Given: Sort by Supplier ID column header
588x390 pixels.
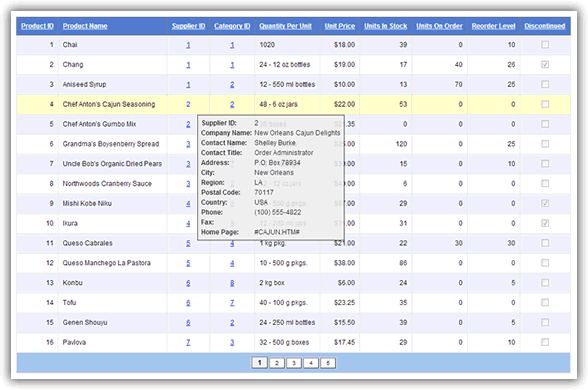Looking at the screenshot, I should [x=188, y=26].
